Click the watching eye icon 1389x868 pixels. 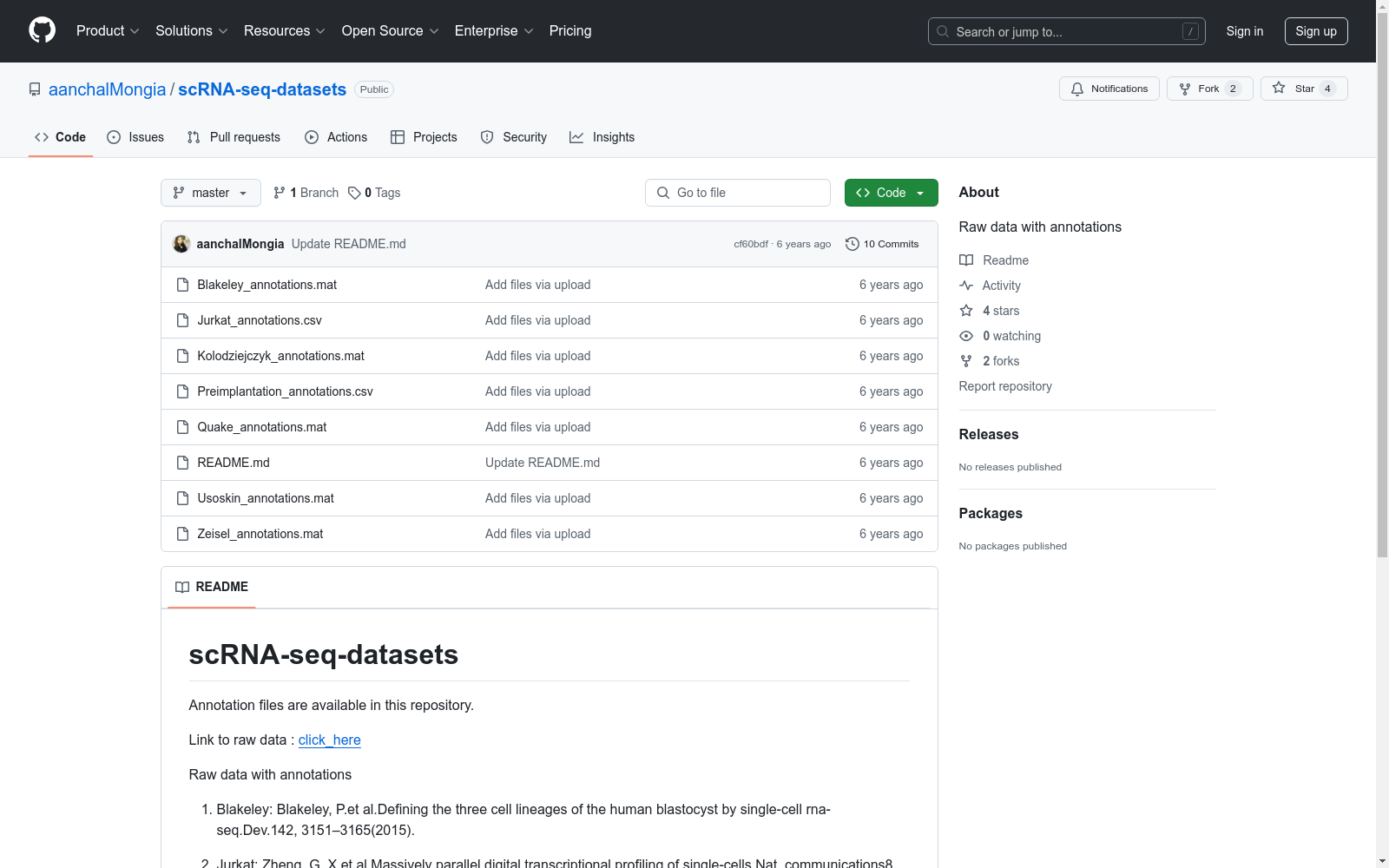pos(966,336)
